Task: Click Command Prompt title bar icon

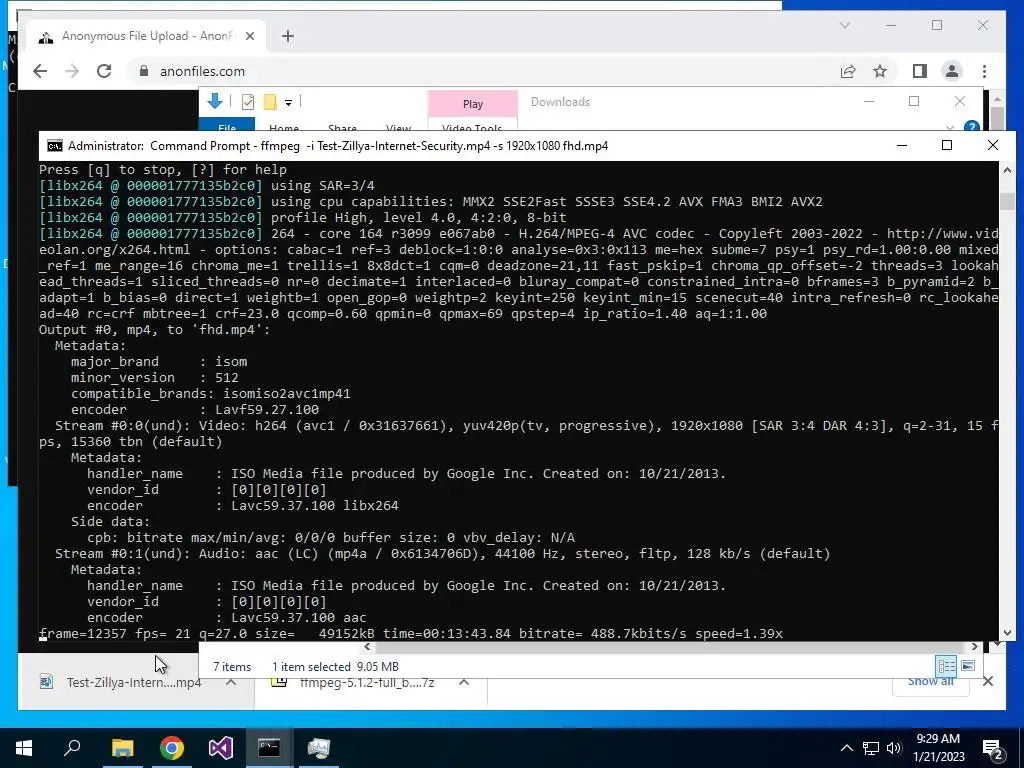Action: pos(55,146)
